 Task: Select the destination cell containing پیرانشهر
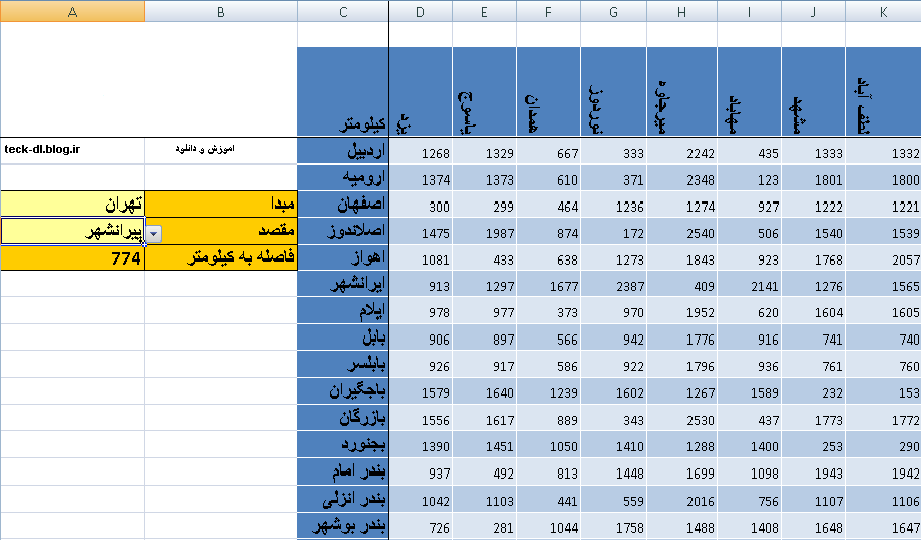pos(72,232)
